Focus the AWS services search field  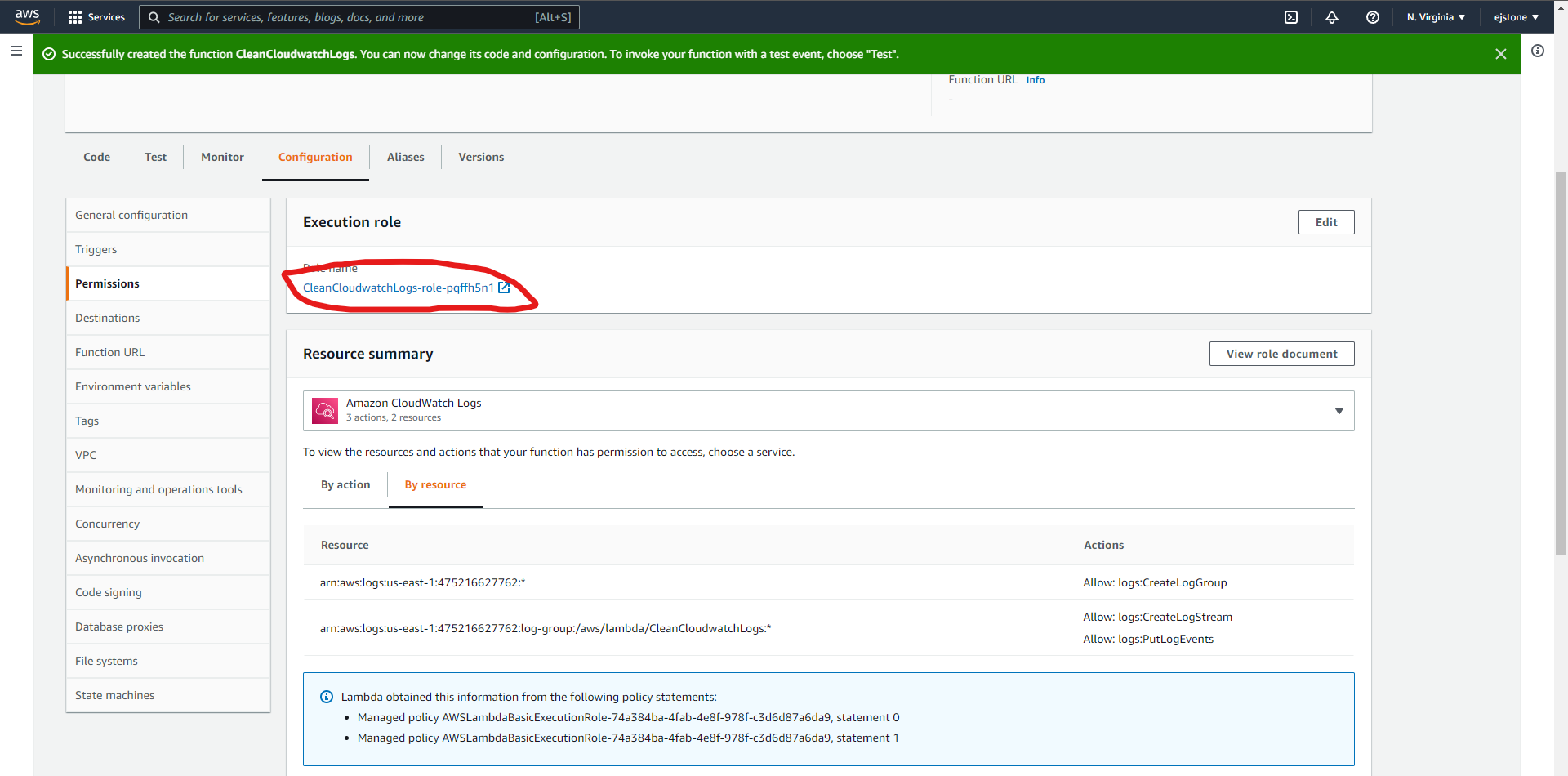coord(359,17)
